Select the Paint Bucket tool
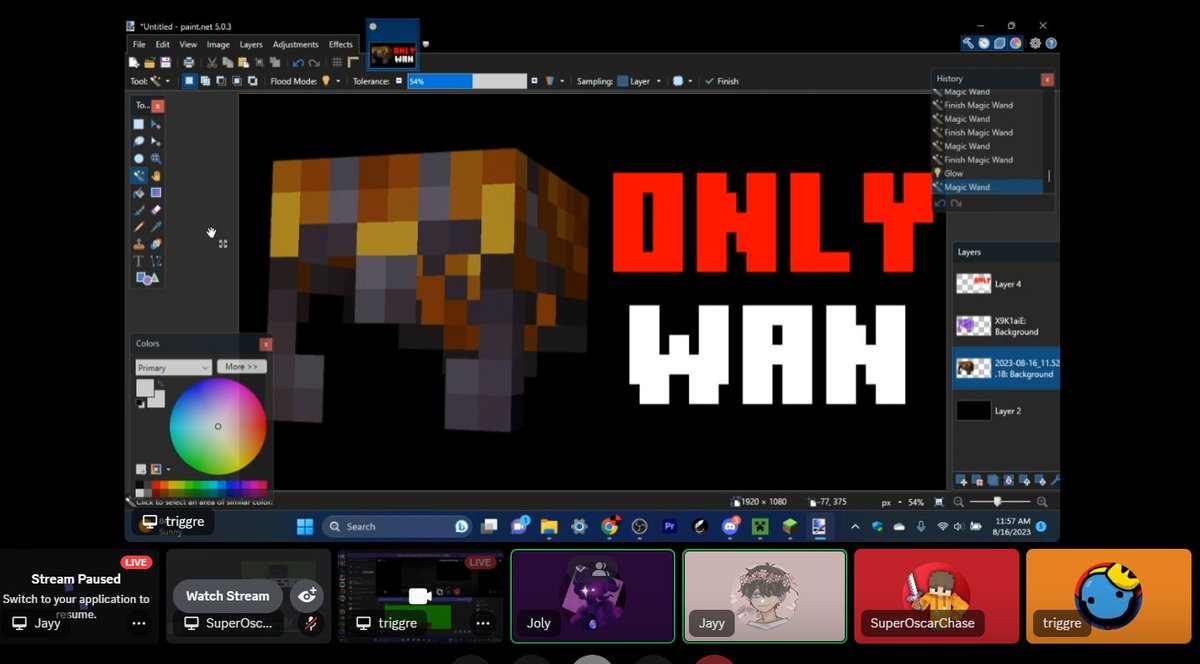The image size is (1200, 664). 139,192
